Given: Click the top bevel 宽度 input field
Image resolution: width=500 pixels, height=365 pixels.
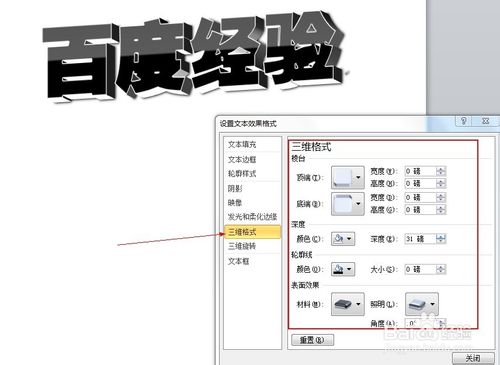Looking at the screenshot, I should tap(421, 171).
